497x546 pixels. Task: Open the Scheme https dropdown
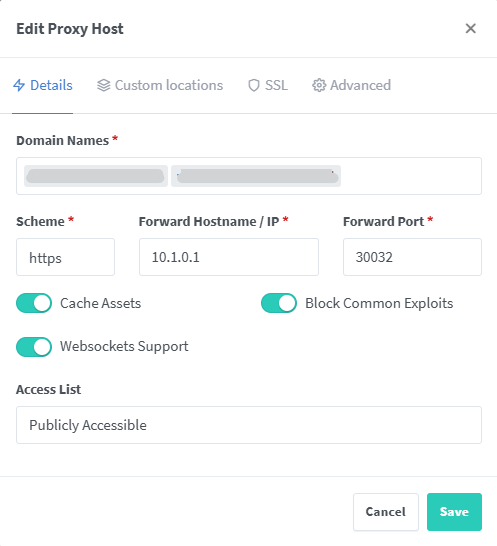pos(65,257)
